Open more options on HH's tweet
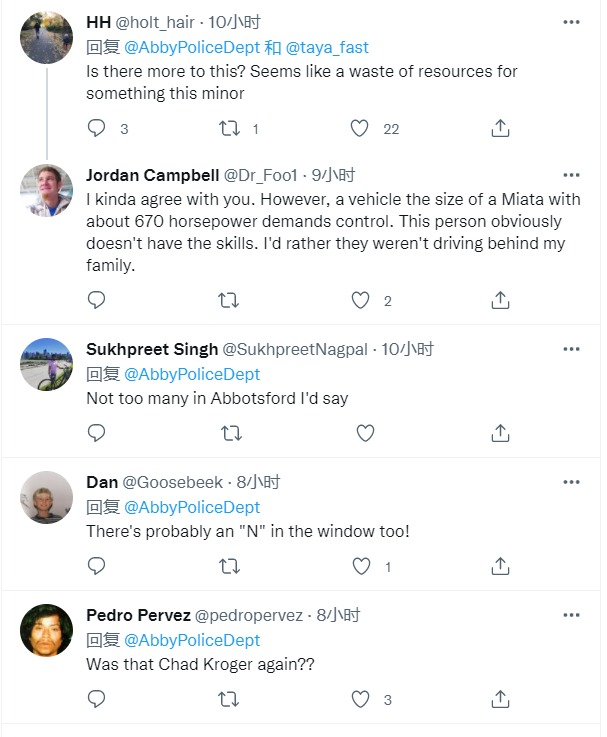Image resolution: width=607 pixels, height=737 pixels. pos(571,21)
